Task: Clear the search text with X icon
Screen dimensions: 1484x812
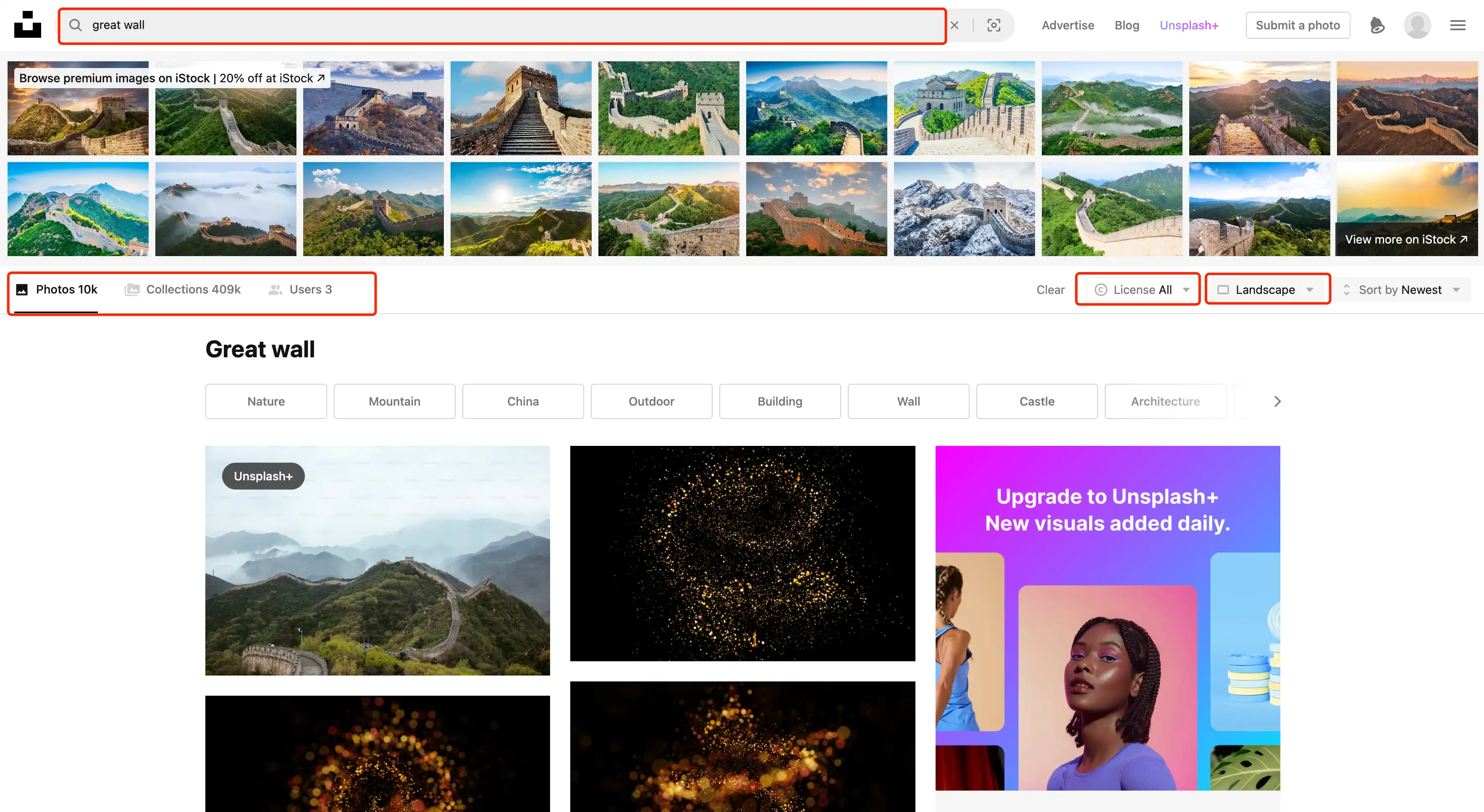Action: pyautogui.click(x=954, y=25)
